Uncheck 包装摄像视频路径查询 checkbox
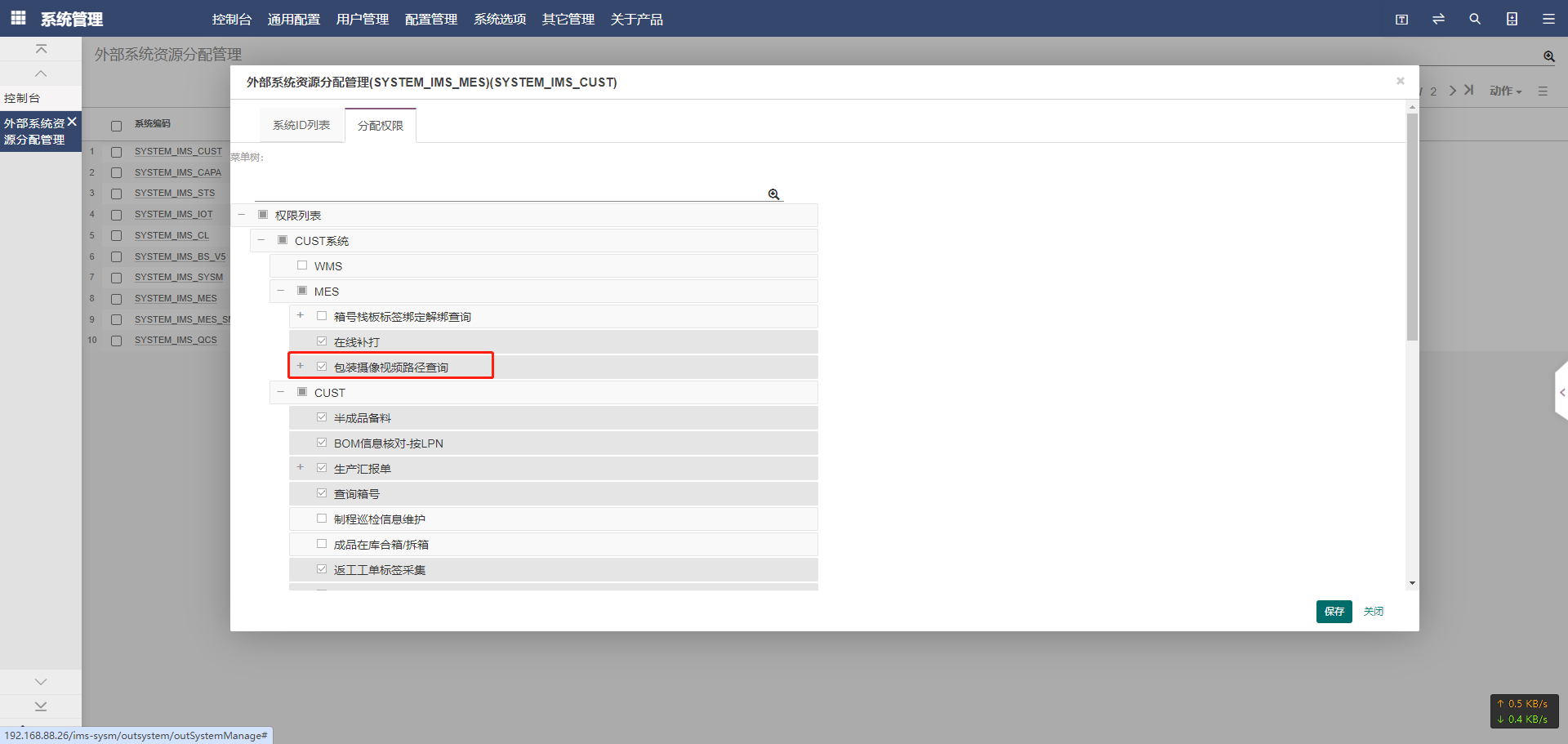This screenshot has height=744, width=1568. coord(322,367)
